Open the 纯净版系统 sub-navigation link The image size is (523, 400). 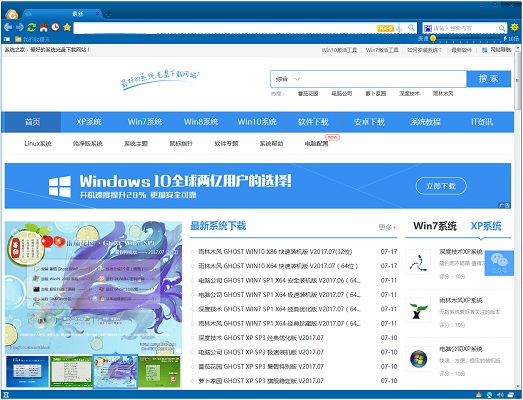tap(88, 144)
